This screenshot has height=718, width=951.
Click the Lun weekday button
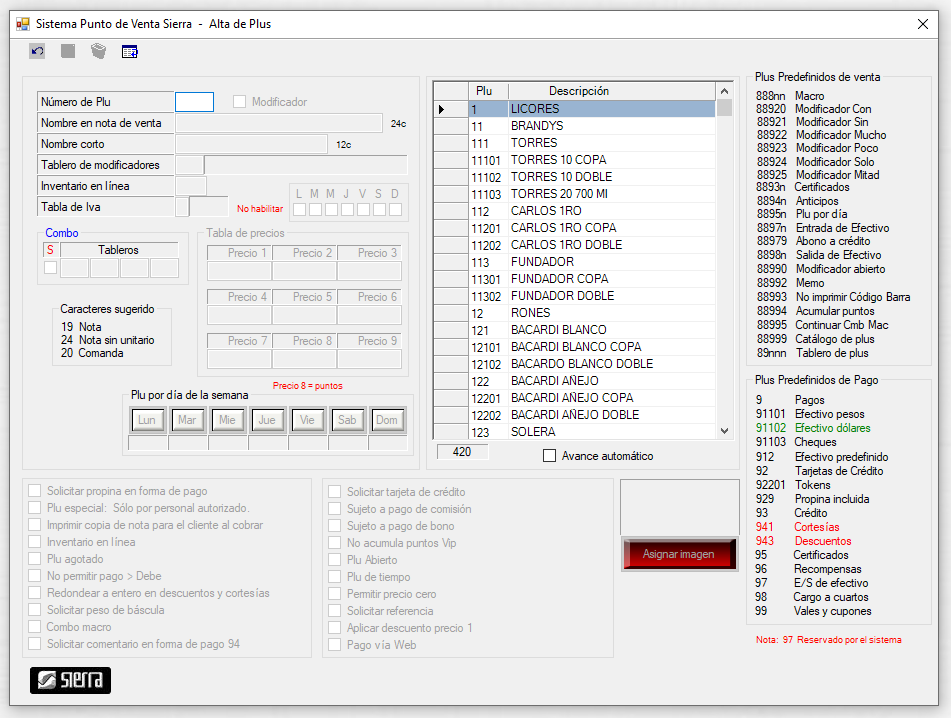coord(147,420)
